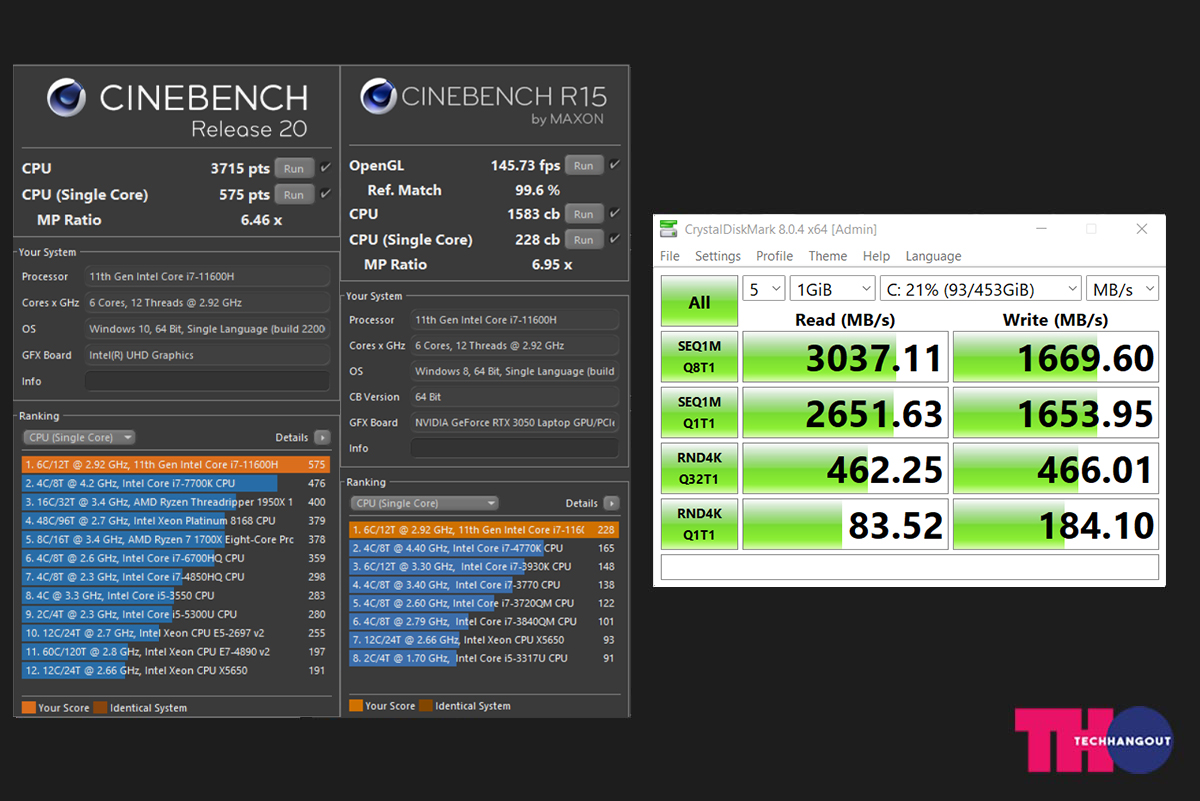
Task: Click the 1669.60 sequential write result
Action: 1056,357
